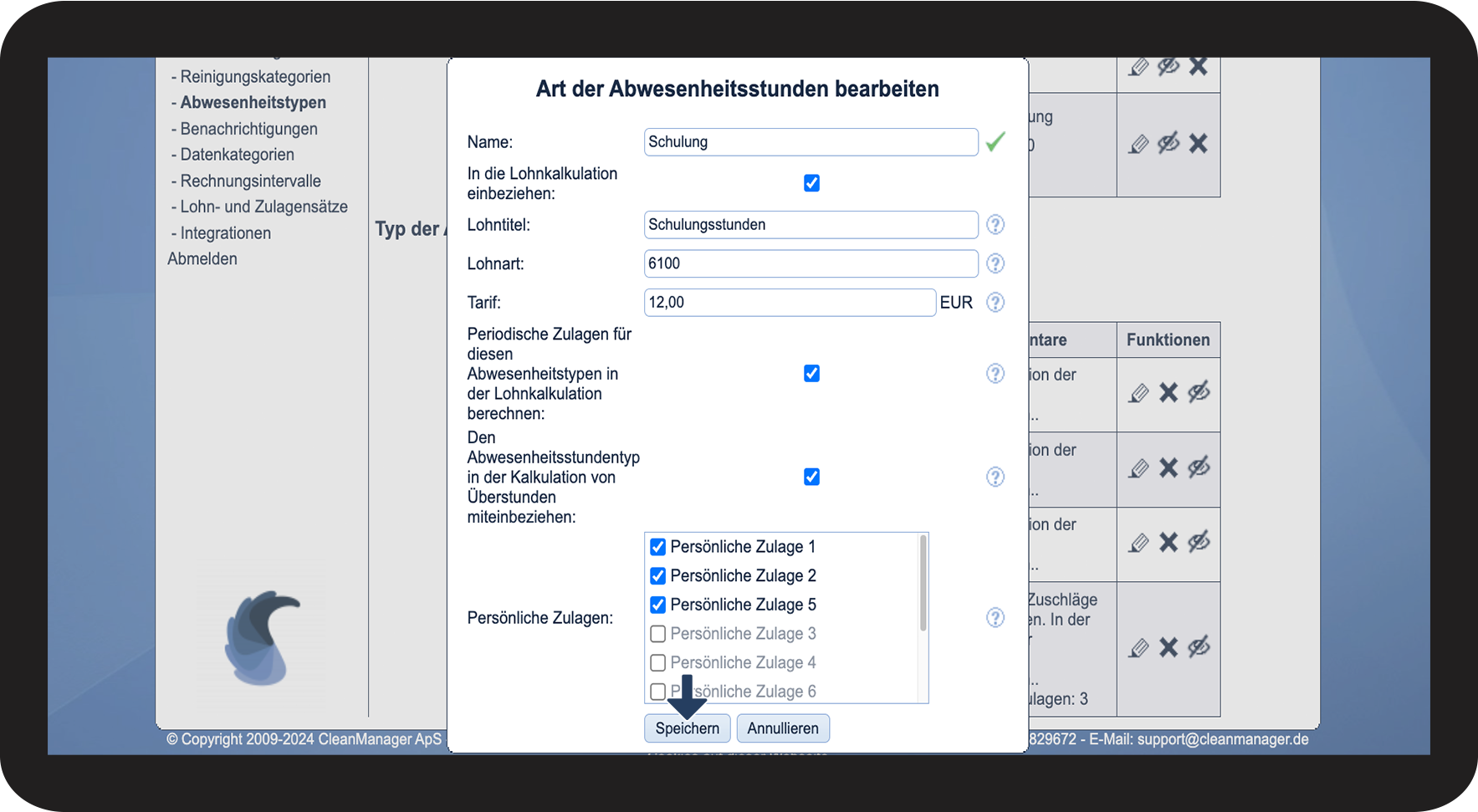Edit the Zuschläge row in Funktionen
This screenshot has height=812, width=1478.
click(x=1138, y=648)
